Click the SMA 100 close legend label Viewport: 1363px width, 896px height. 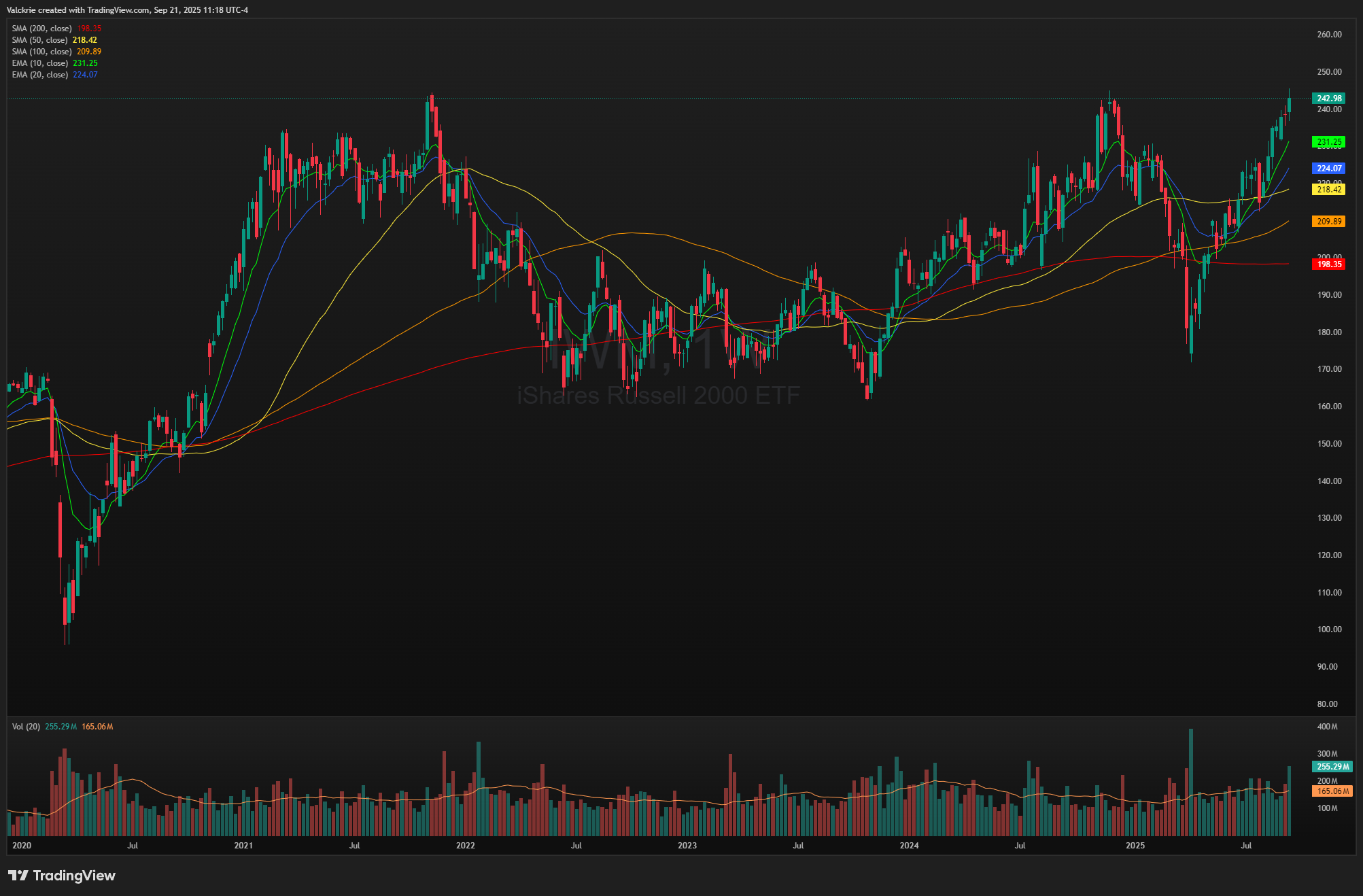point(42,52)
